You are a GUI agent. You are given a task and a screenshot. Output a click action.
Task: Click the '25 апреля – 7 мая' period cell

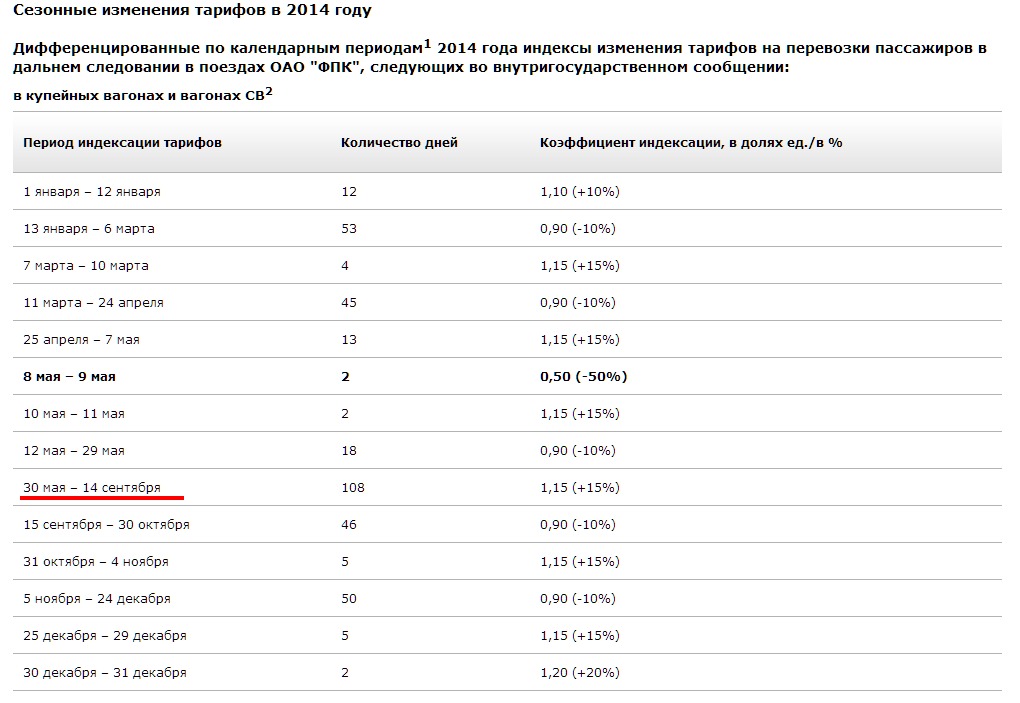click(82, 340)
